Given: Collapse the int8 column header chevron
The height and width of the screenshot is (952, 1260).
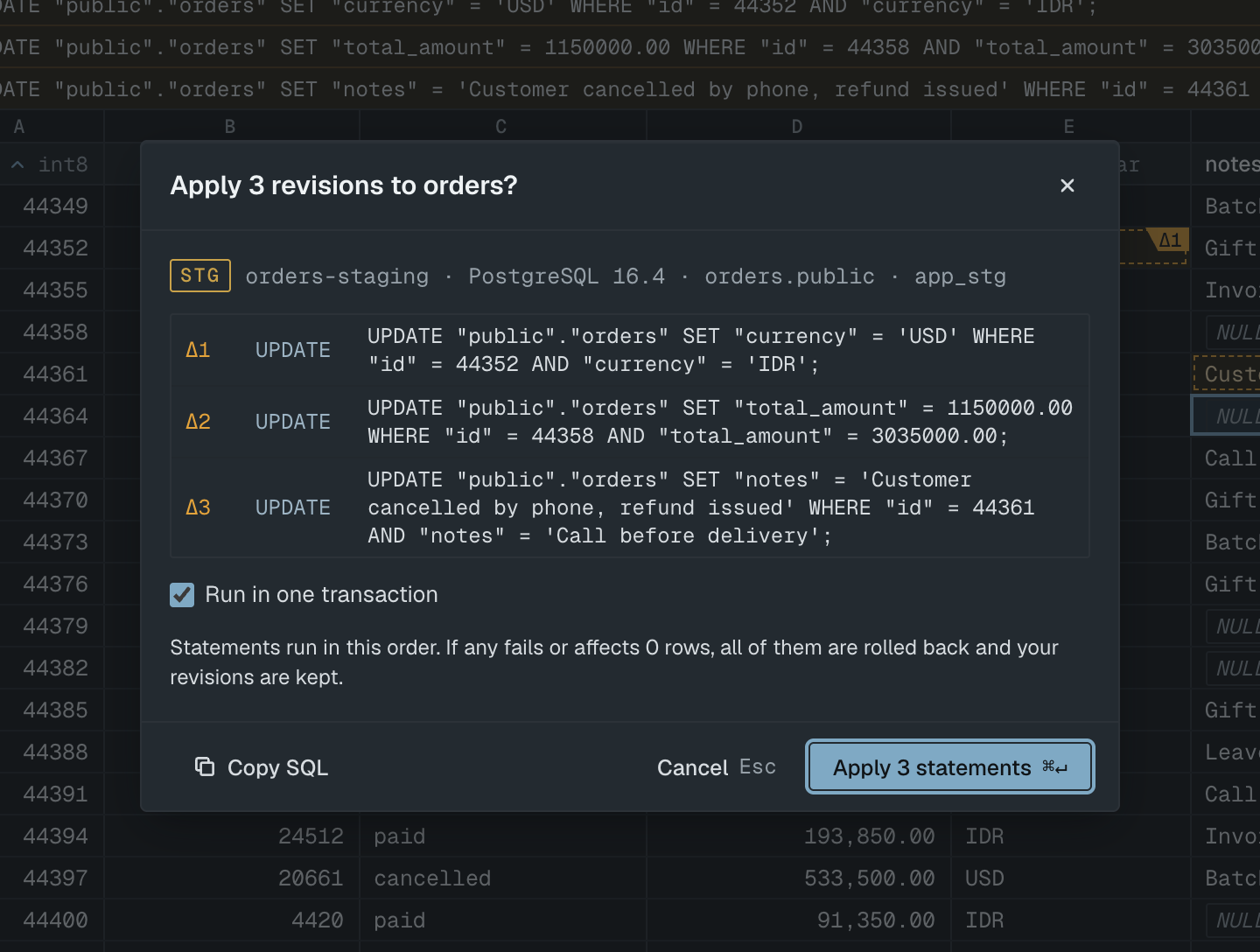Looking at the screenshot, I should (x=17, y=164).
